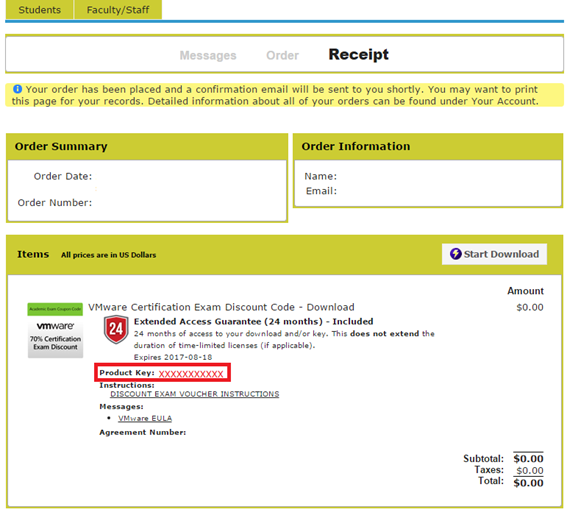Switch to the Students tab
The height and width of the screenshot is (515, 567).
tap(39, 9)
